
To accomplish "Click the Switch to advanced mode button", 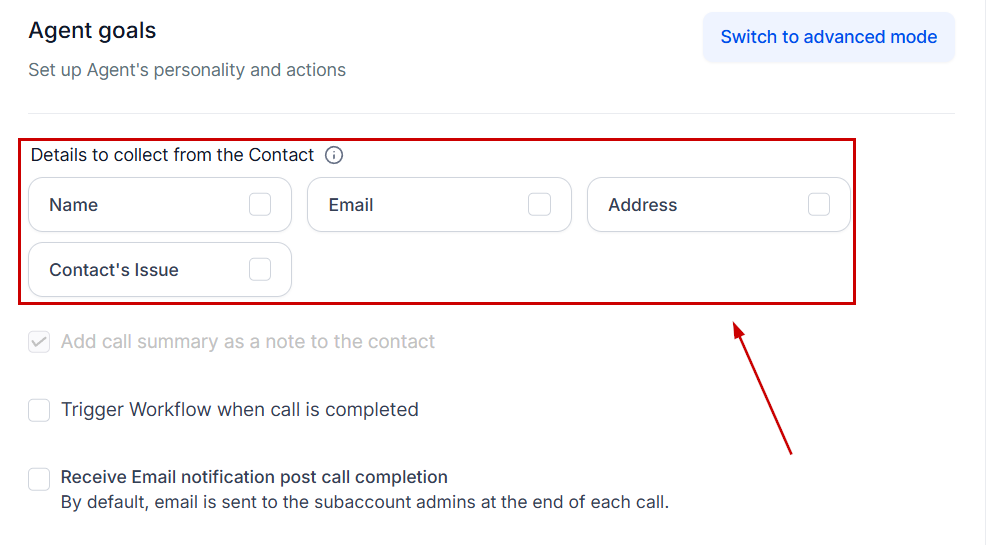I will (x=828, y=37).
